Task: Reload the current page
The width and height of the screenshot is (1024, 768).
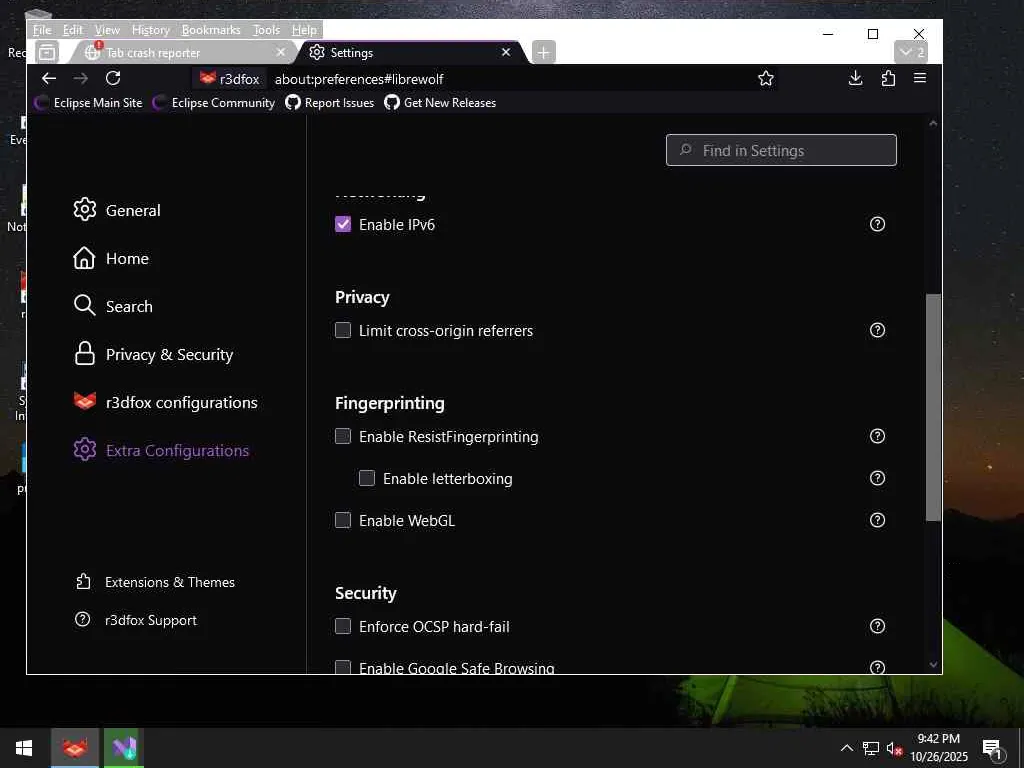Action: pos(113,78)
